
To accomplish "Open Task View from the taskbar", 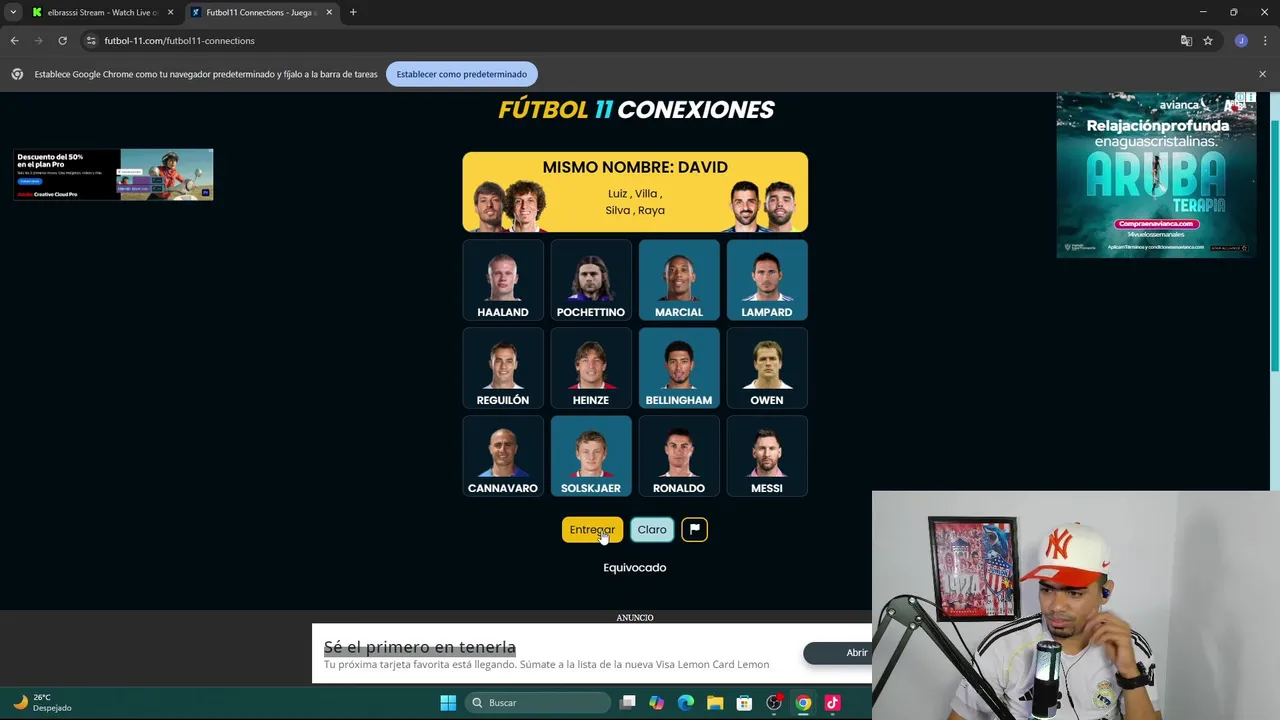I will coord(628,703).
